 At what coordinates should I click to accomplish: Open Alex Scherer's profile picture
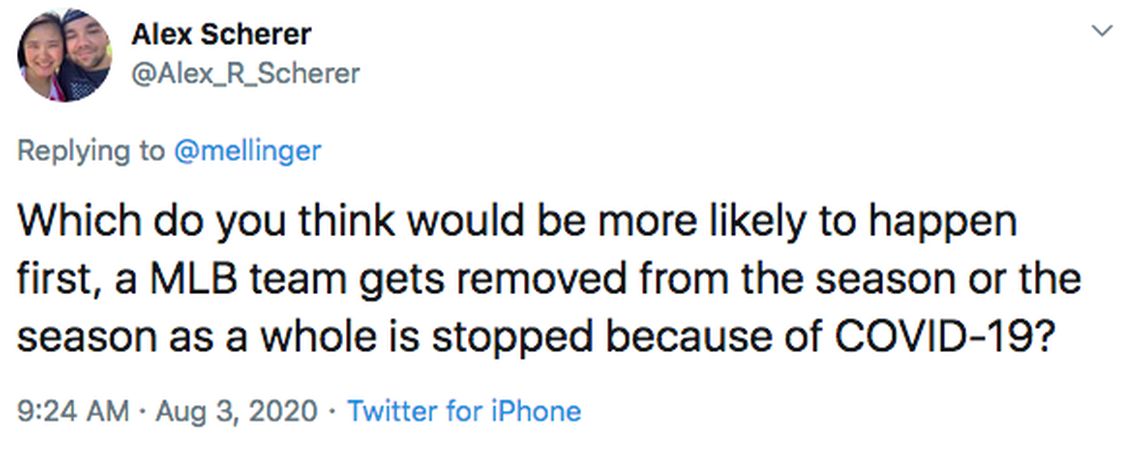tap(63, 55)
